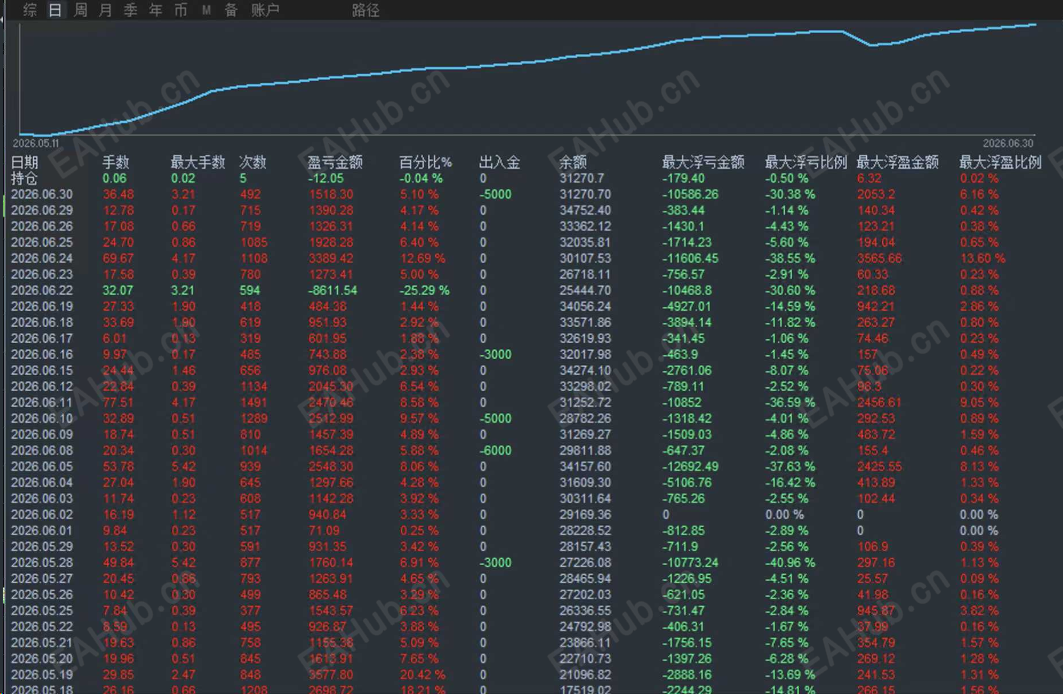1063x694 pixels.
Task: Click the blue equity curve line
Action: click(x=529, y=62)
